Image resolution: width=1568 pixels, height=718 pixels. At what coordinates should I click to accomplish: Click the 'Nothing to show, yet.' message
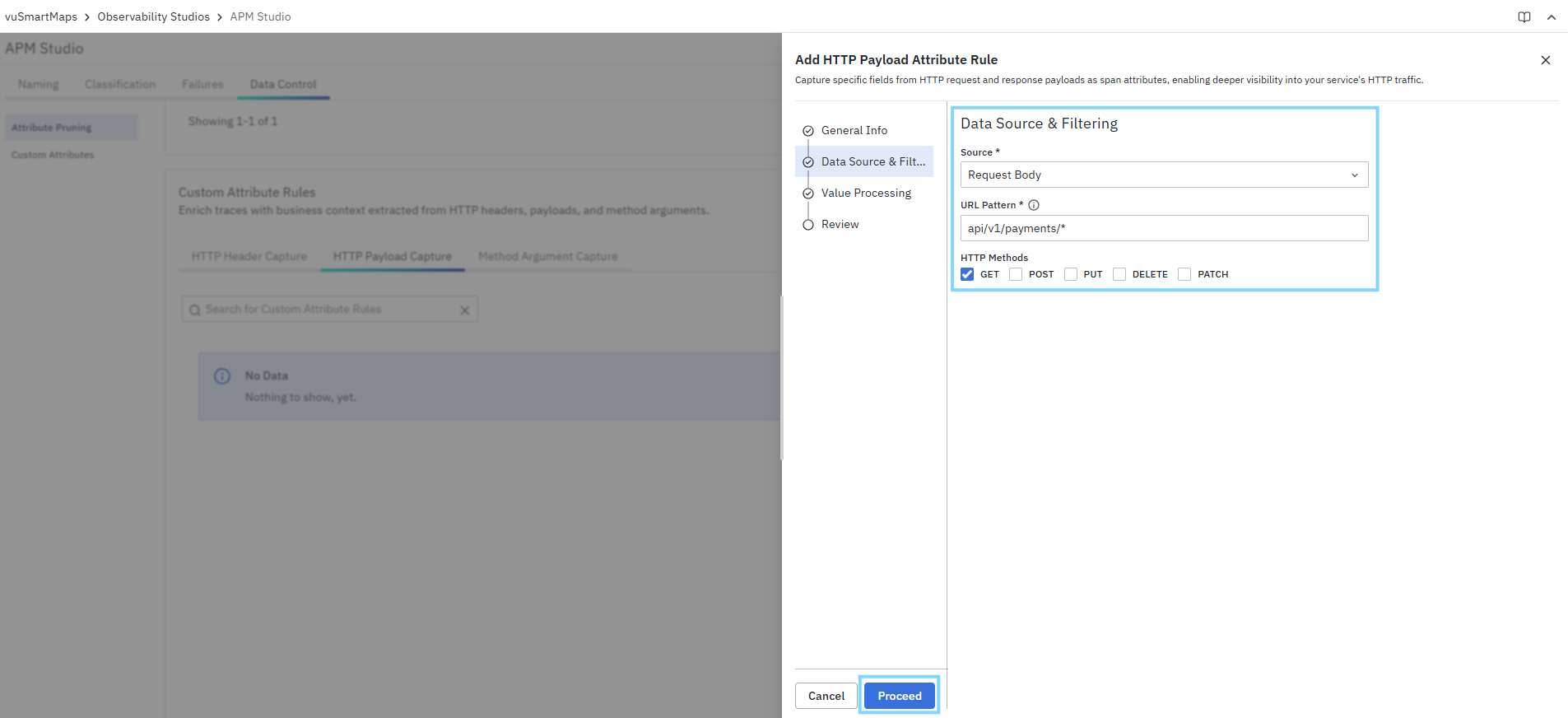(300, 397)
